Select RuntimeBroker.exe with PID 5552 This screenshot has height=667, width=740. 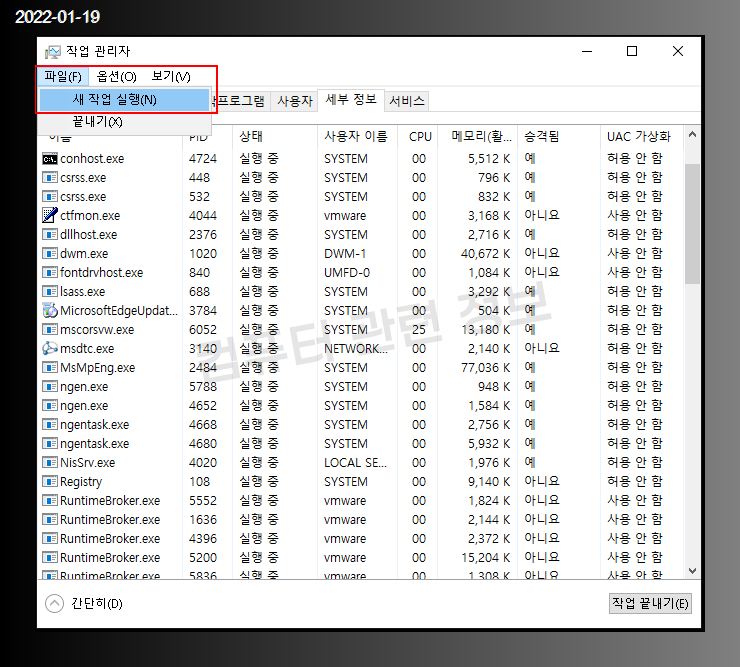coord(362,500)
